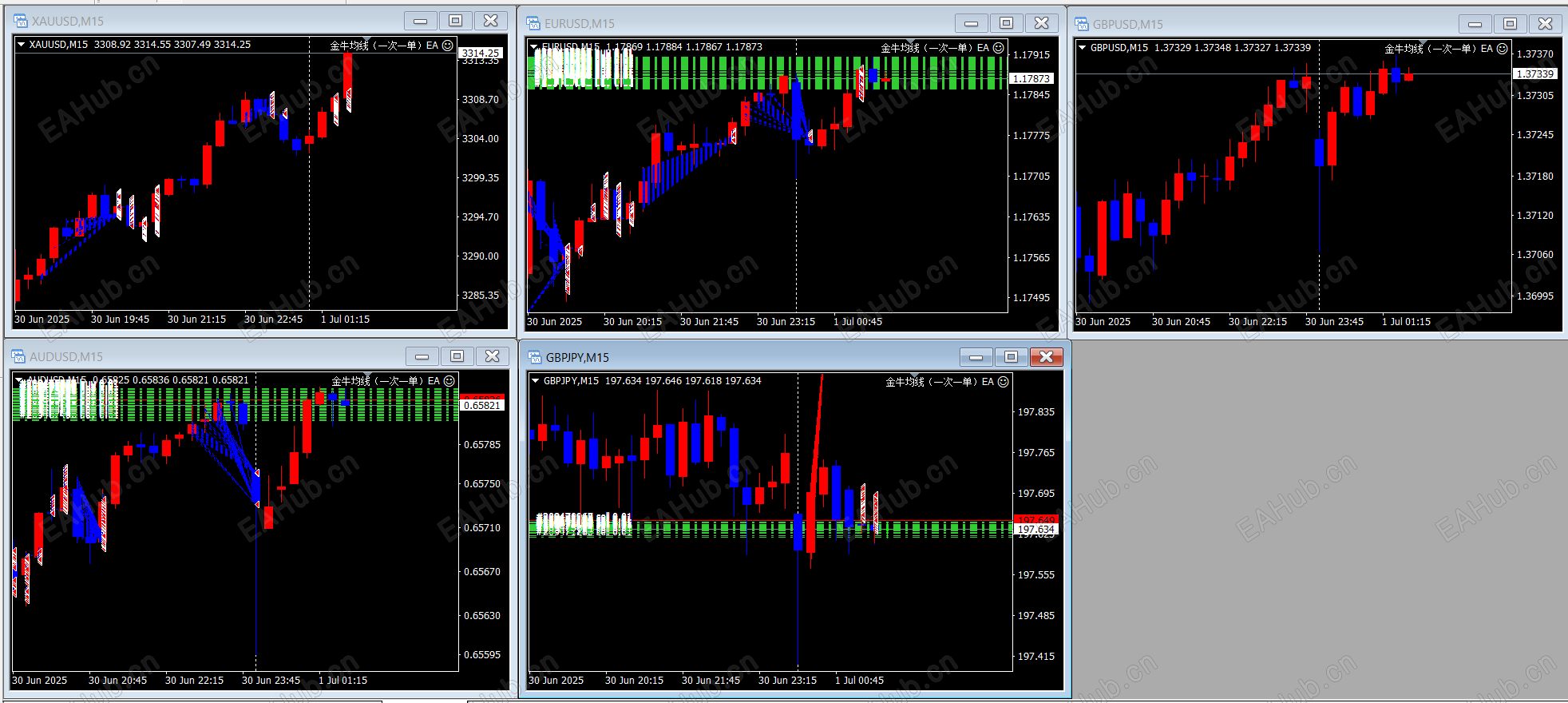This screenshot has height=703, width=1568.
Task: Click the EURUSD,M15 chart window icon
Action: tap(533, 23)
